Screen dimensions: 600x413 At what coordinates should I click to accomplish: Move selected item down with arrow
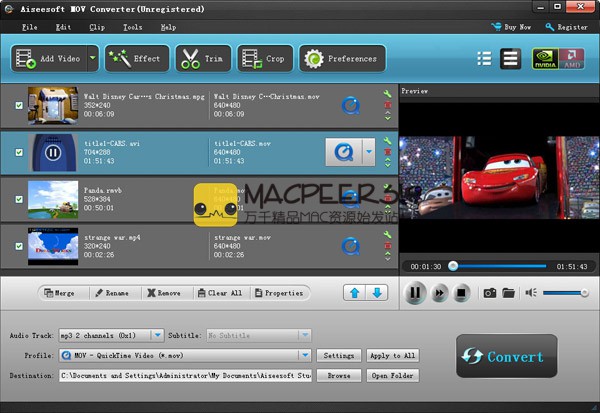click(x=377, y=293)
